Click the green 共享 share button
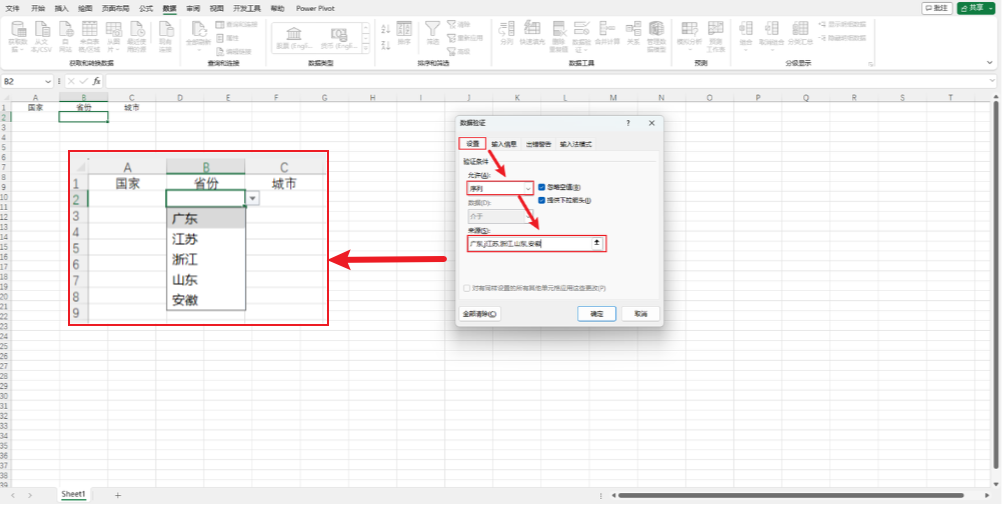Viewport: 1002px width, 509px height. pos(976,8)
